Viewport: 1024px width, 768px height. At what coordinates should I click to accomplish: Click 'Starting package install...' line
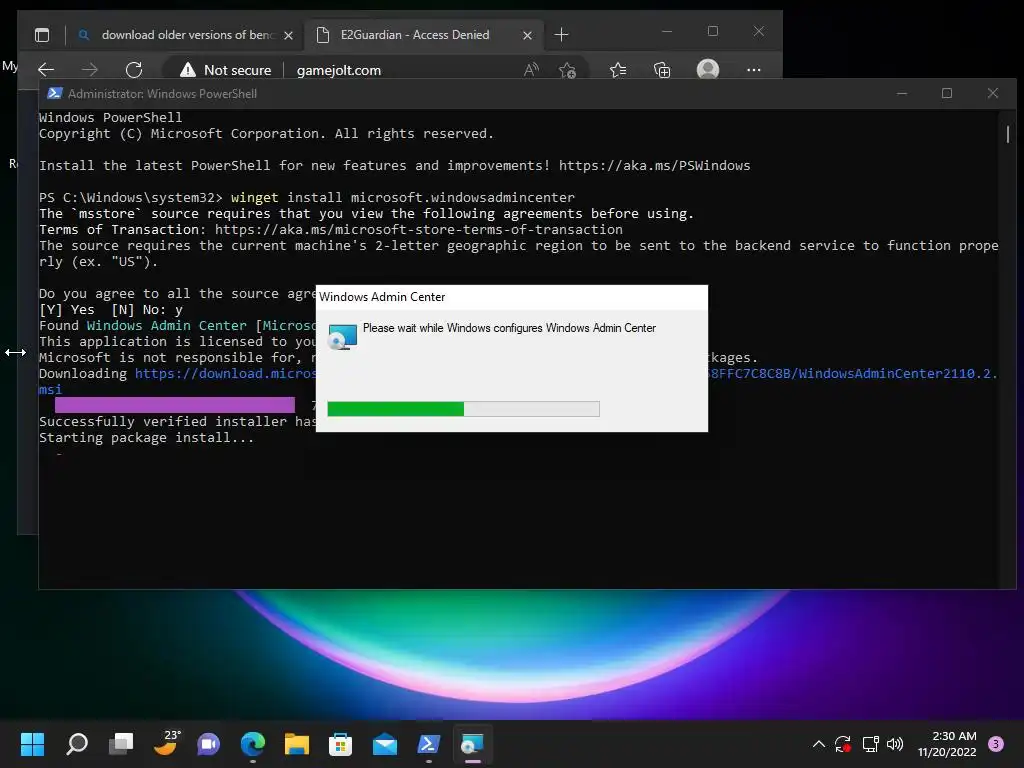click(x=146, y=438)
